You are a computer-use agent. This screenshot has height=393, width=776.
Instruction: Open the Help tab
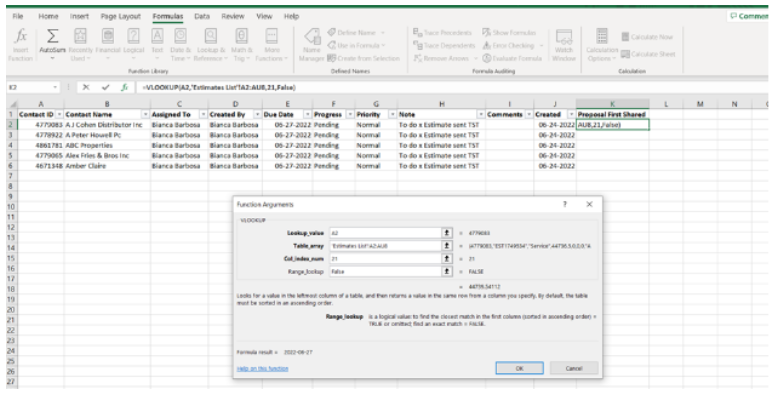click(291, 16)
